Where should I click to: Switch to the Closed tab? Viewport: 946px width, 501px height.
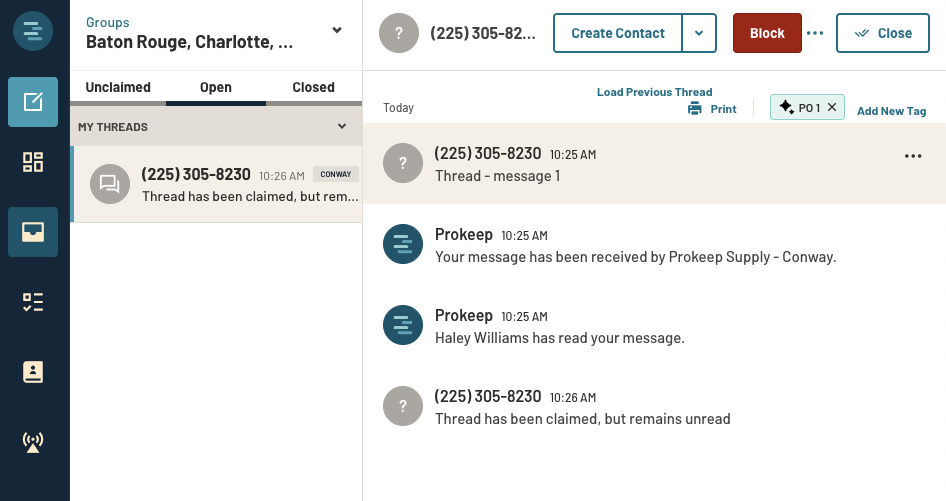313,87
